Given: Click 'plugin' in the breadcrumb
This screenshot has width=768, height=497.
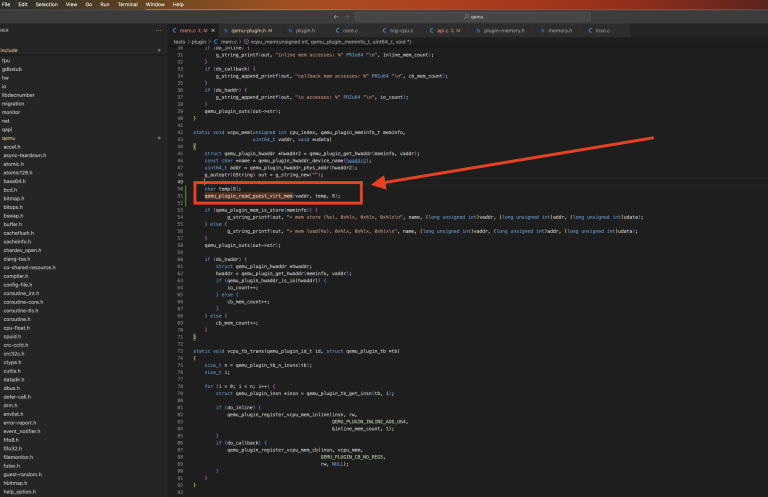Looking at the screenshot, I should pos(198,42).
